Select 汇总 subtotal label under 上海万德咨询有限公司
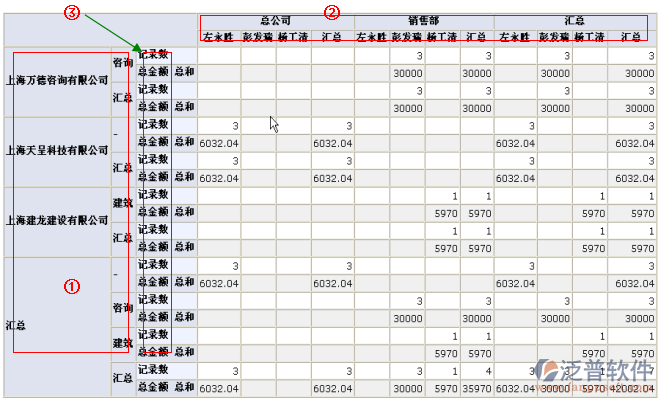Screen dimensions: 663x403 [x=123, y=98]
